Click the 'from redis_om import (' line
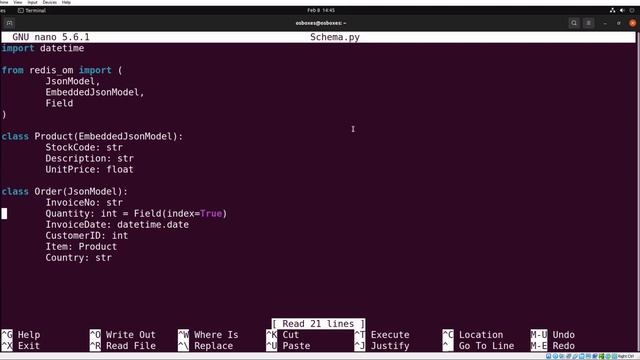 62,70
